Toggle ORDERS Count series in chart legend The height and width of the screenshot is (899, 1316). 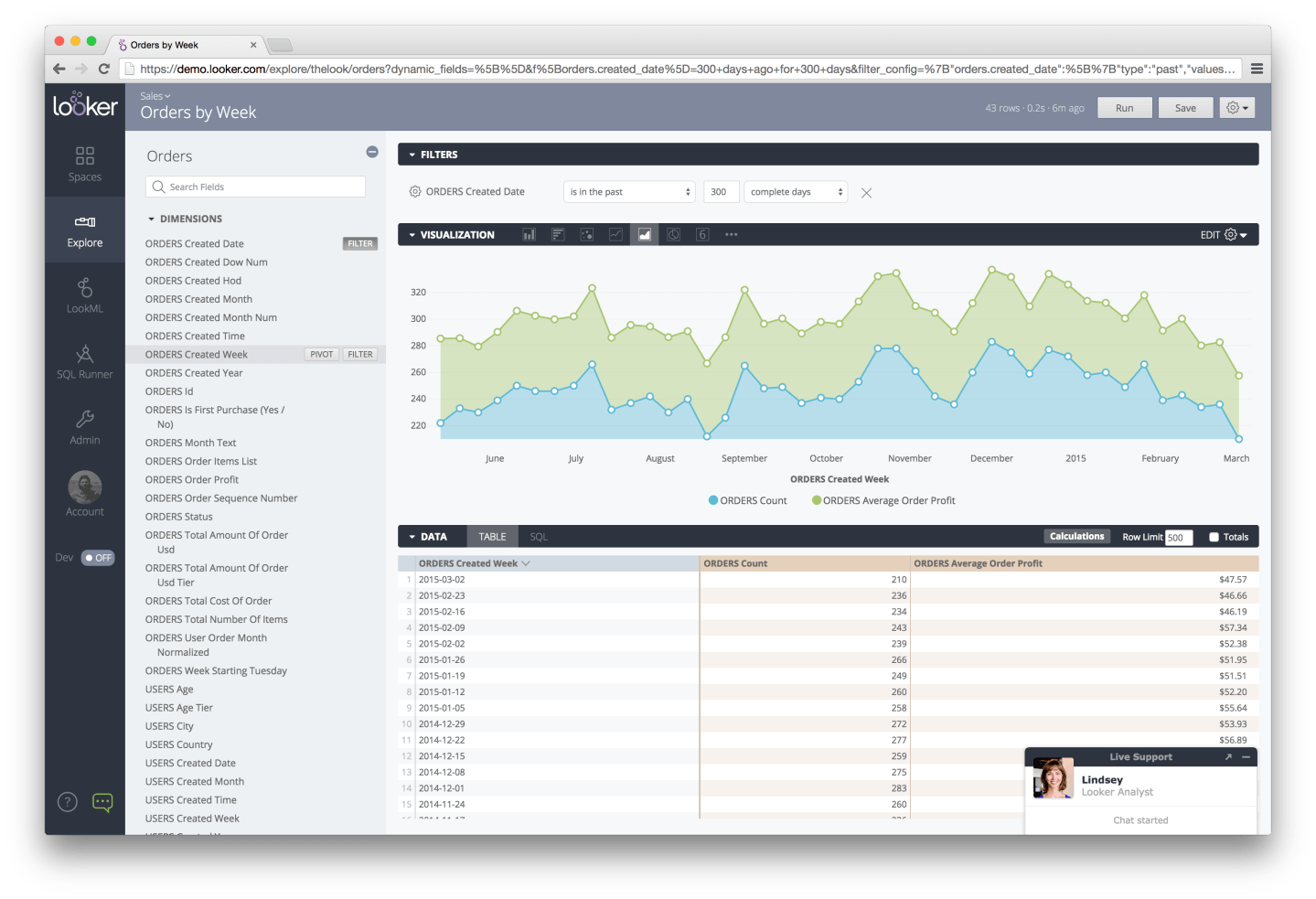(x=747, y=501)
